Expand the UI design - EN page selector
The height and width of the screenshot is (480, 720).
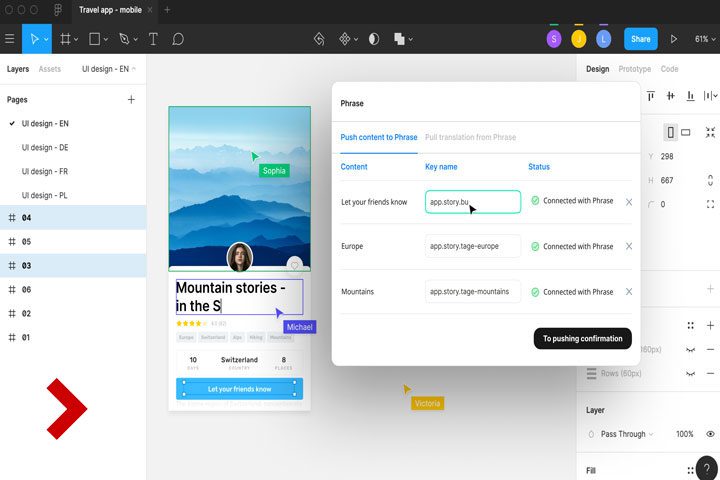(x=108, y=69)
